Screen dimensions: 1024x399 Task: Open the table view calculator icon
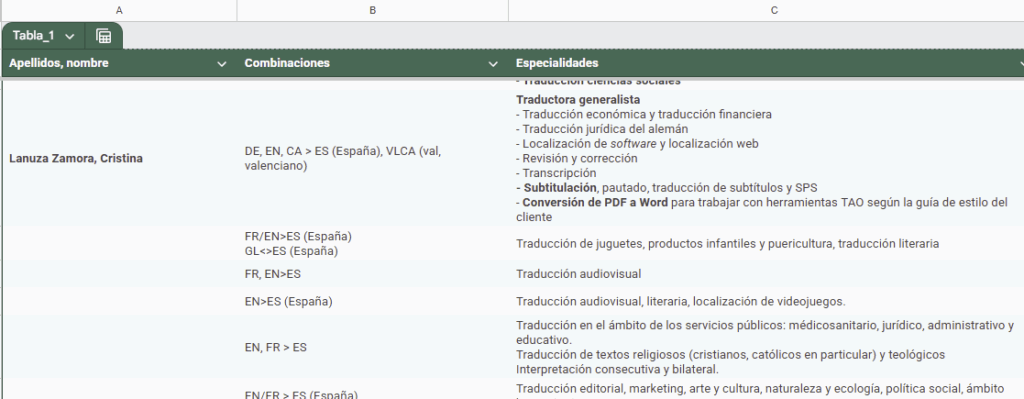pos(103,36)
